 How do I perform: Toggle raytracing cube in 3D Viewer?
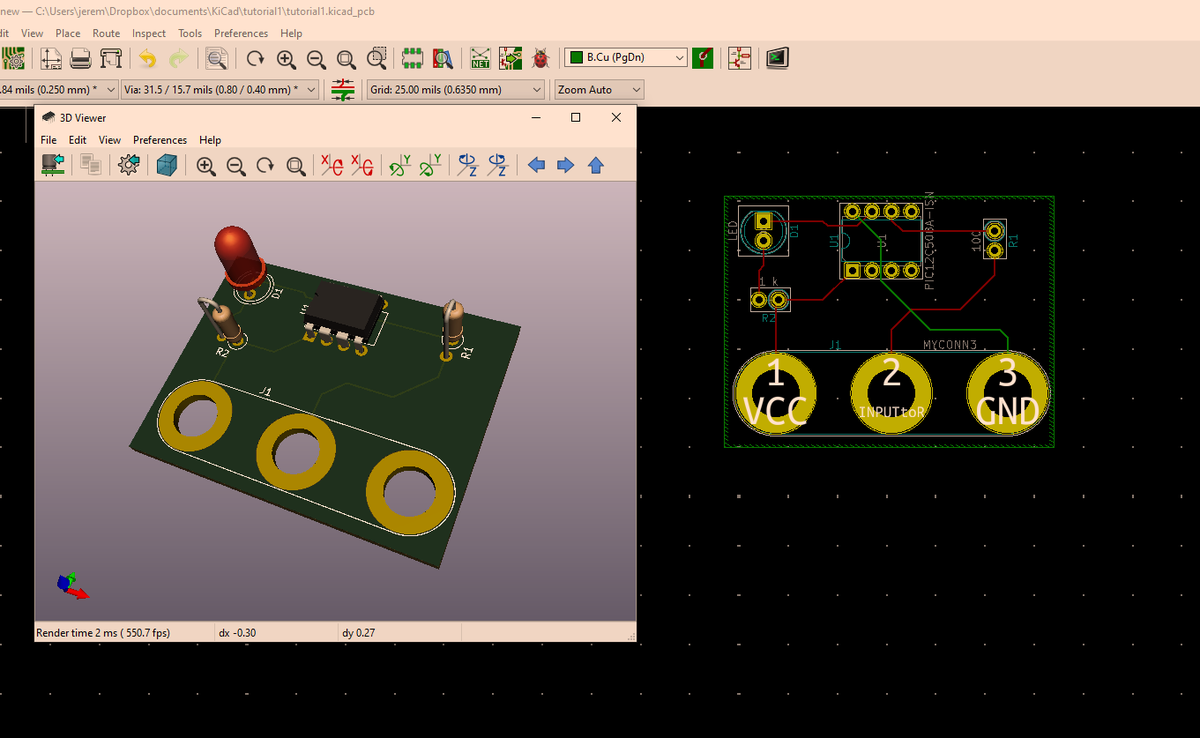point(166,166)
